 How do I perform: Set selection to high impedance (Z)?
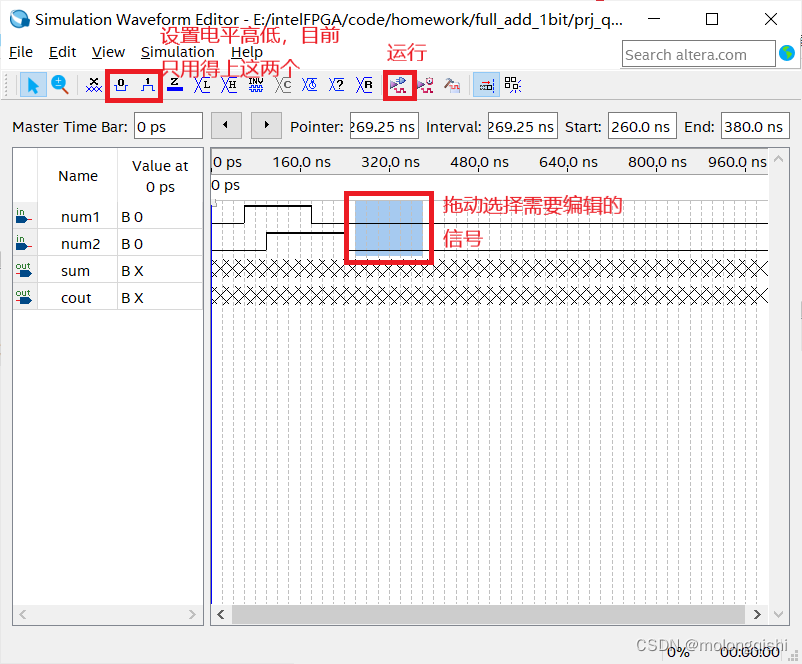click(x=175, y=85)
